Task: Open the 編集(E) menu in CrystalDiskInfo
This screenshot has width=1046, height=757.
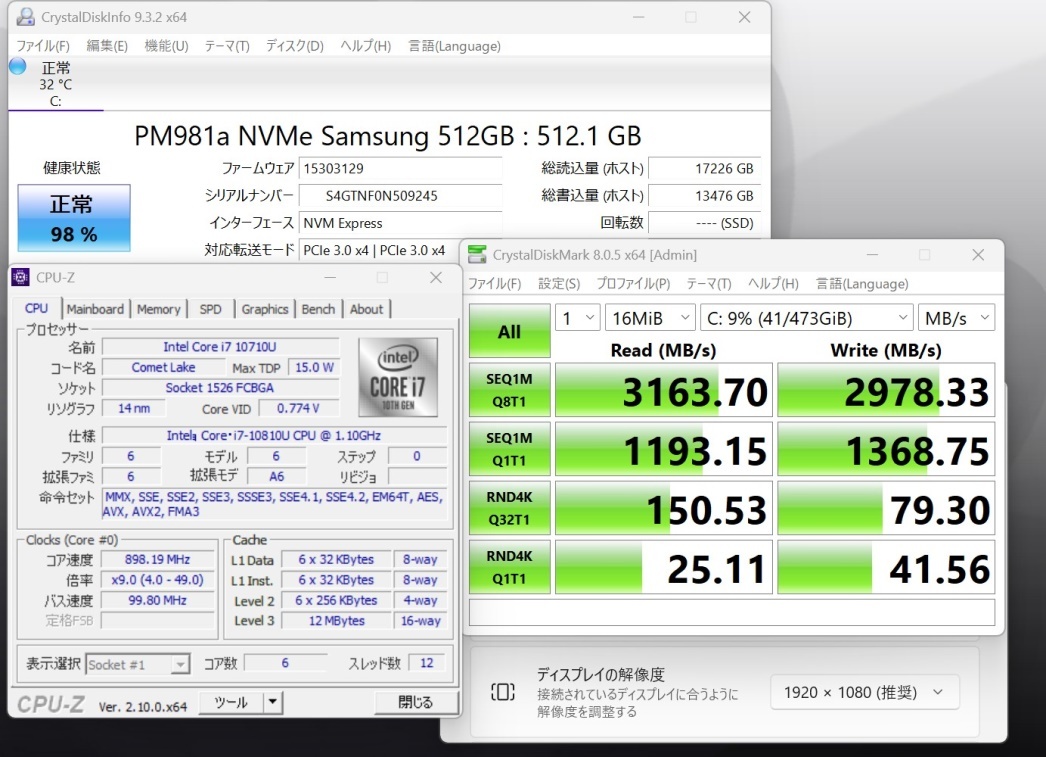Action: pos(107,46)
